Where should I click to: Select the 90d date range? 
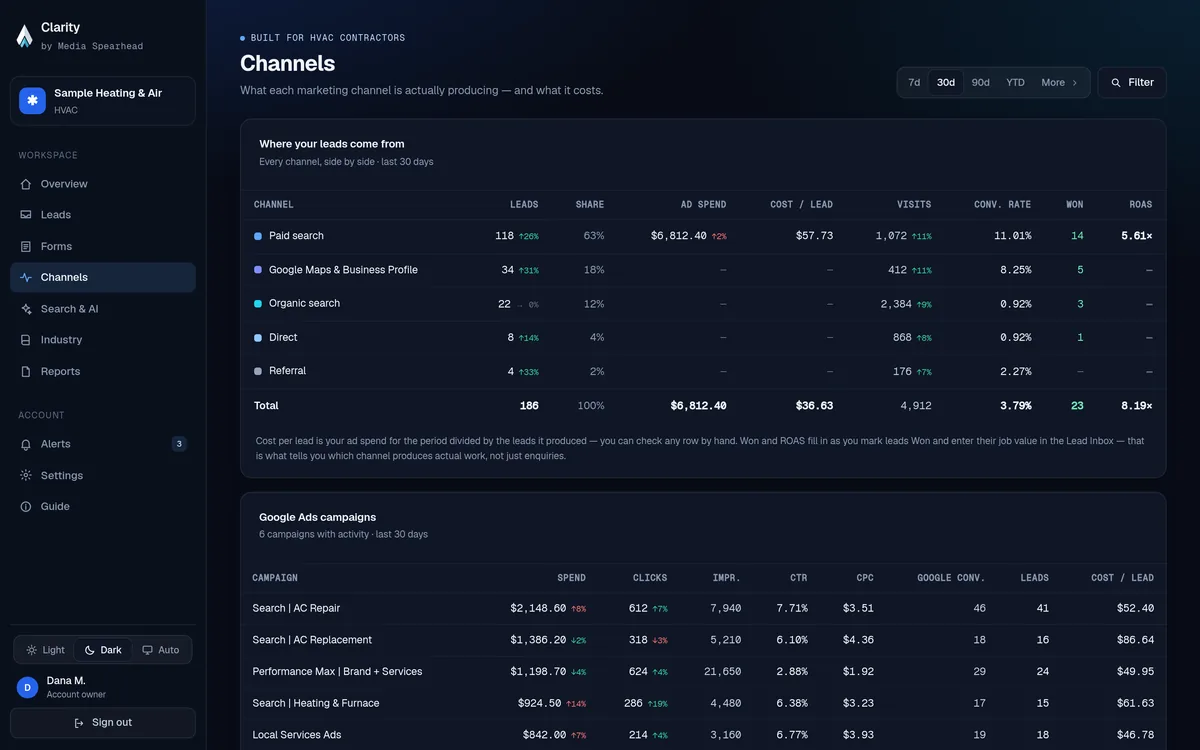click(x=981, y=83)
